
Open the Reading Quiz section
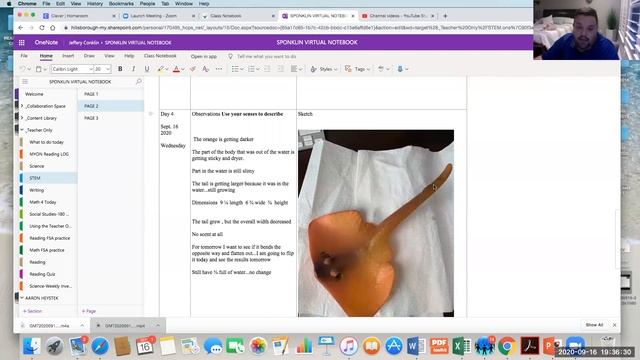pos(42,274)
